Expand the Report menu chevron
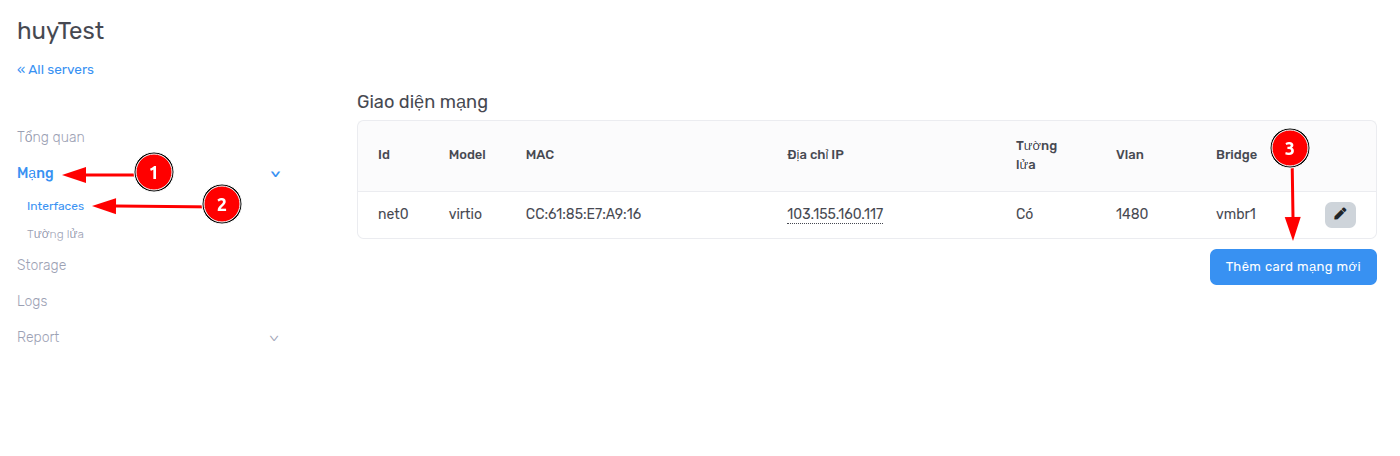The image size is (1400, 456). [275, 338]
